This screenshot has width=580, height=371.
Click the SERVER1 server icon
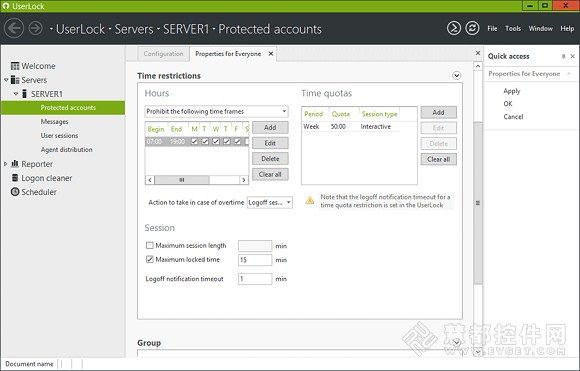[24, 94]
